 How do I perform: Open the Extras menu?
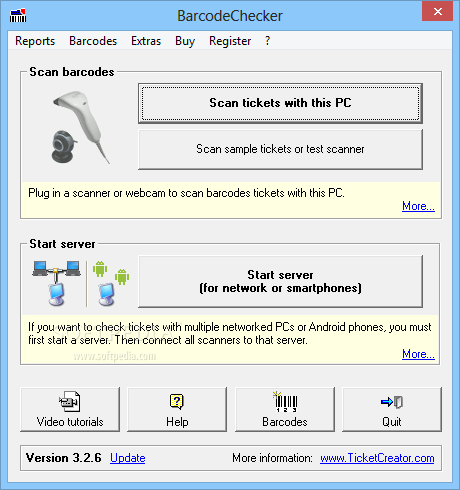click(146, 41)
